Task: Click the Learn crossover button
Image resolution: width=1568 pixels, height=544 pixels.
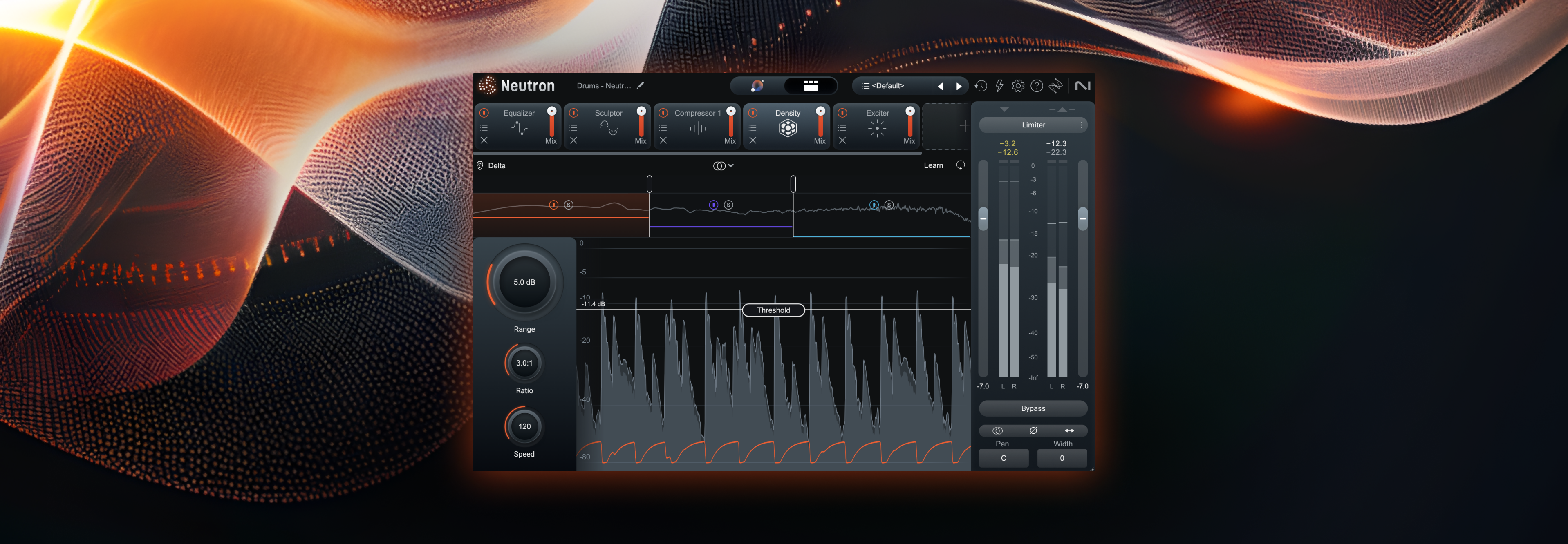Action: [933, 165]
